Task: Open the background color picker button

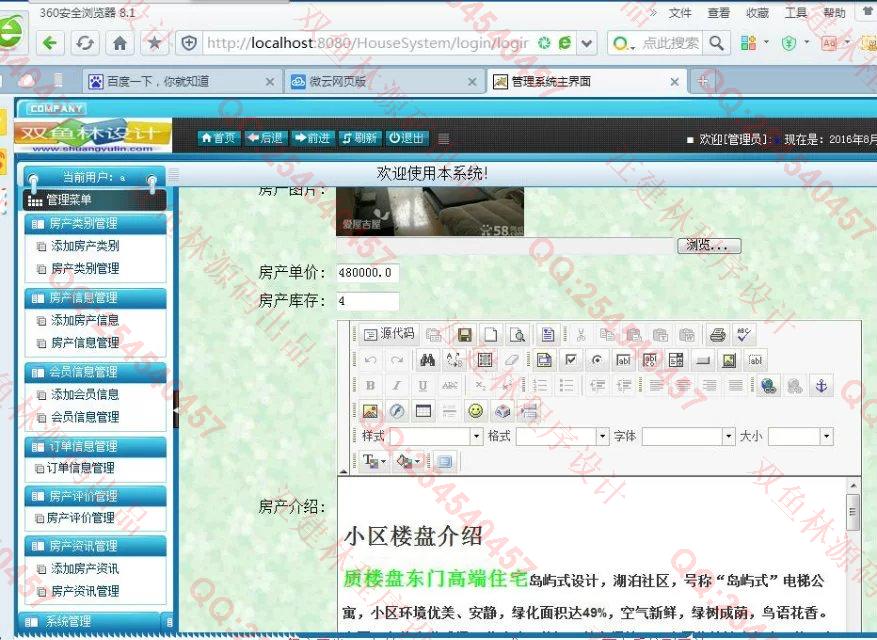Action: (x=408, y=462)
